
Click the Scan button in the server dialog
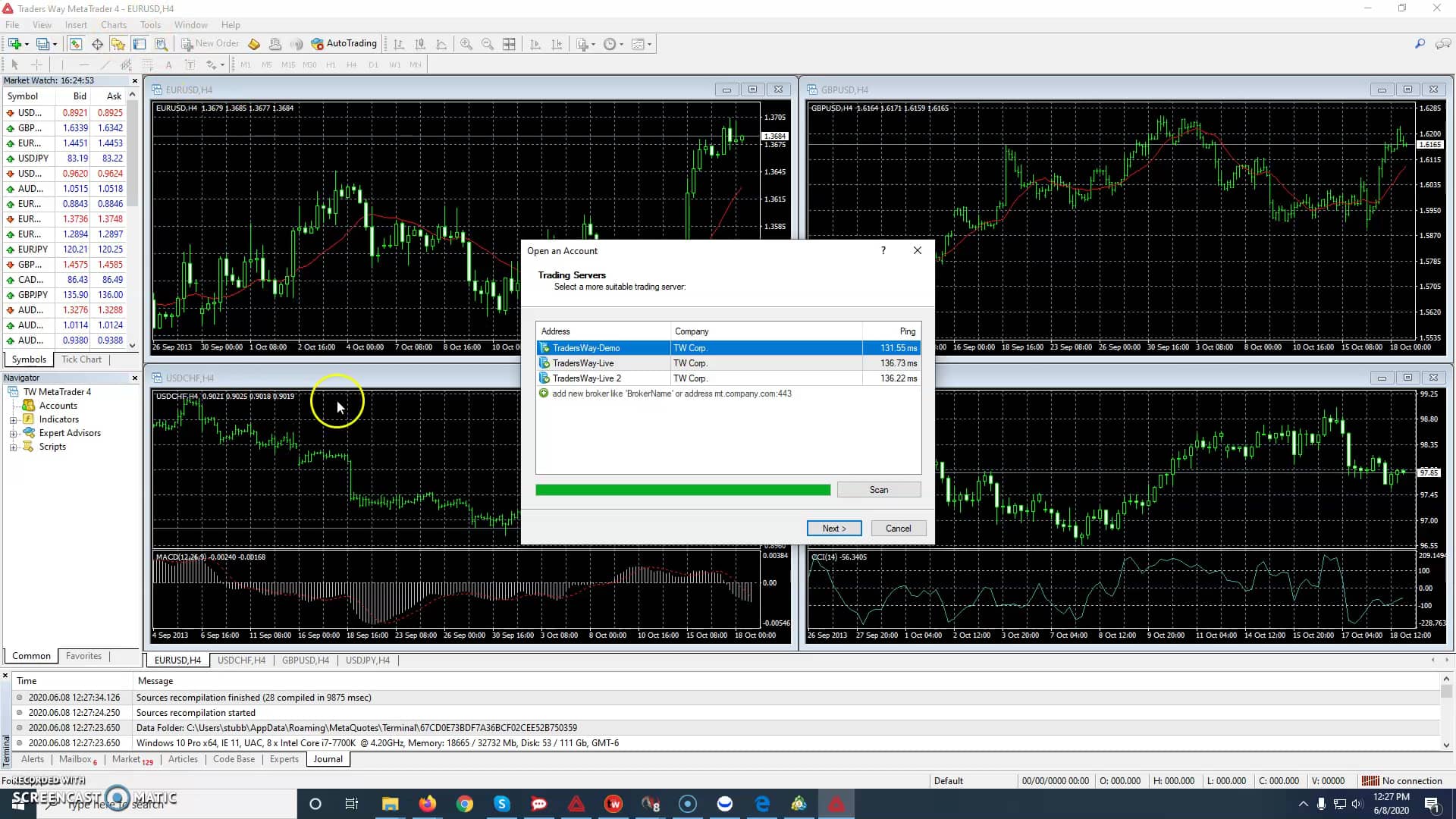(878, 489)
